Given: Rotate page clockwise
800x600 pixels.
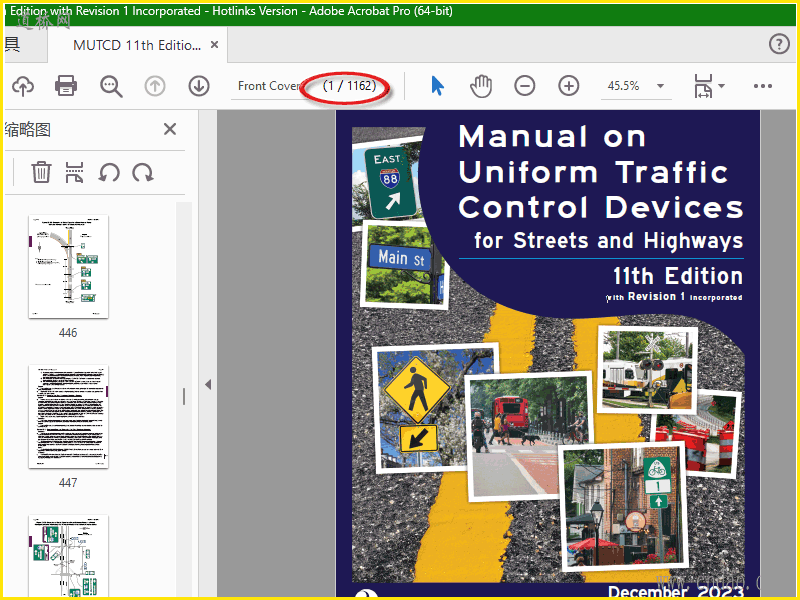Looking at the screenshot, I should click(143, 172).
